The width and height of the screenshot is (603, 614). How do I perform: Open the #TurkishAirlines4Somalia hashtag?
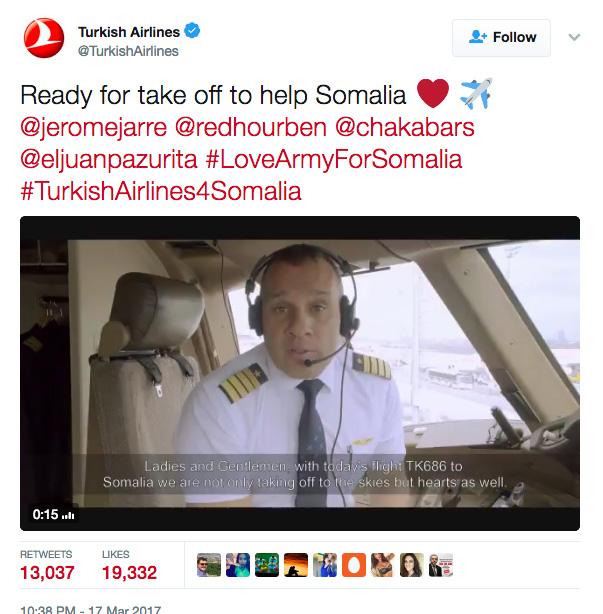[161, 191]
